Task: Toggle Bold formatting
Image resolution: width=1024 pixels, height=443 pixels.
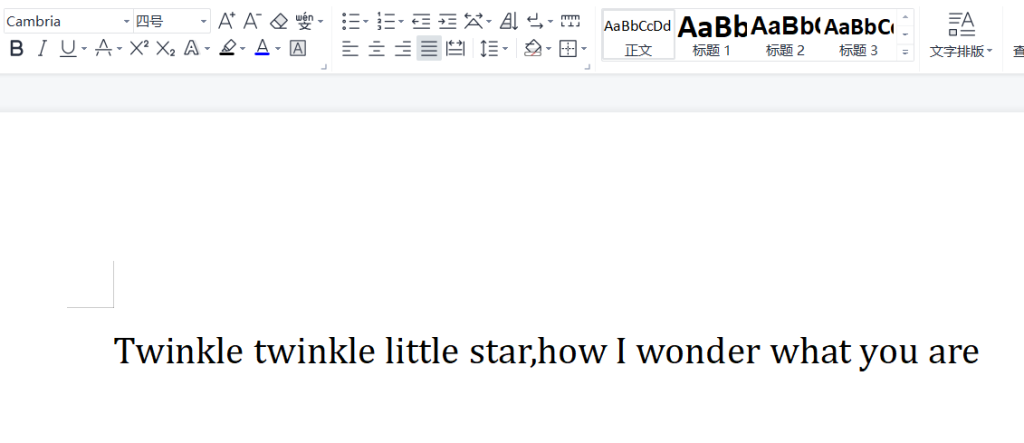Action: 16,48
